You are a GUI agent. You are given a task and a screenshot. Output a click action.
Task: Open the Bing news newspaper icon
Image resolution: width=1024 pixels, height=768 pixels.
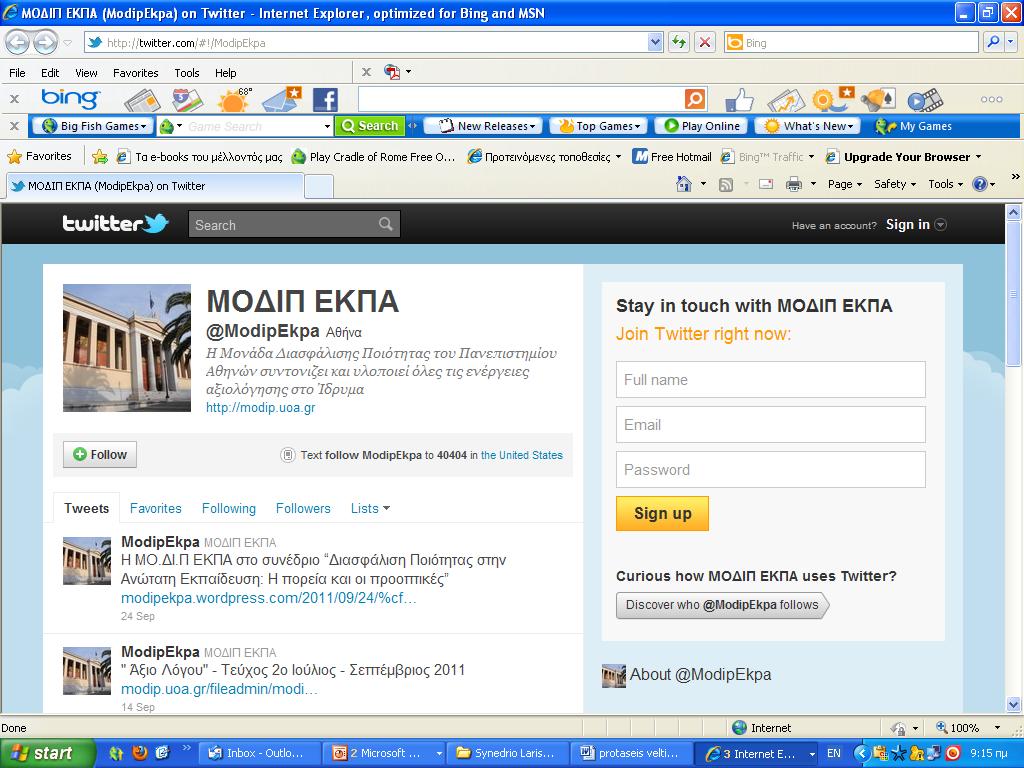tap(142, 100)
